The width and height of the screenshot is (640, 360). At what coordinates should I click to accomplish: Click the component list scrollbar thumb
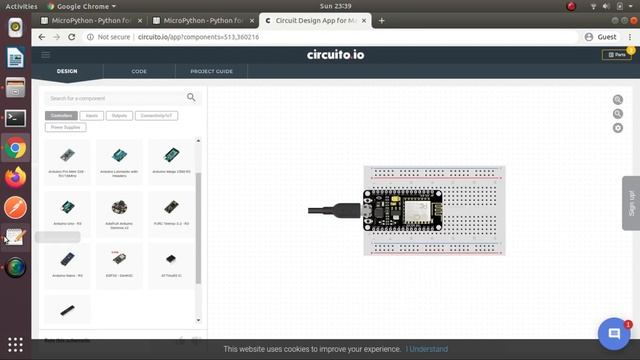tap(198, 228)
